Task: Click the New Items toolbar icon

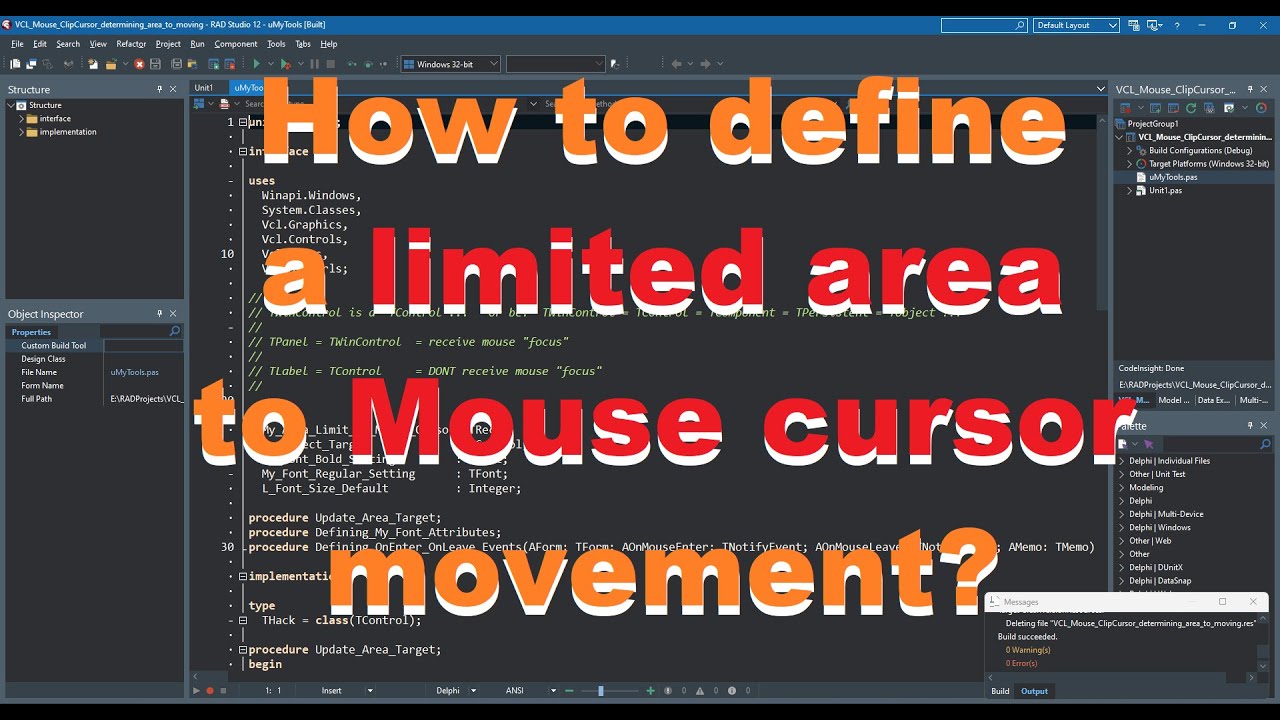Action: pyautogui.click(x=92, y=64)
